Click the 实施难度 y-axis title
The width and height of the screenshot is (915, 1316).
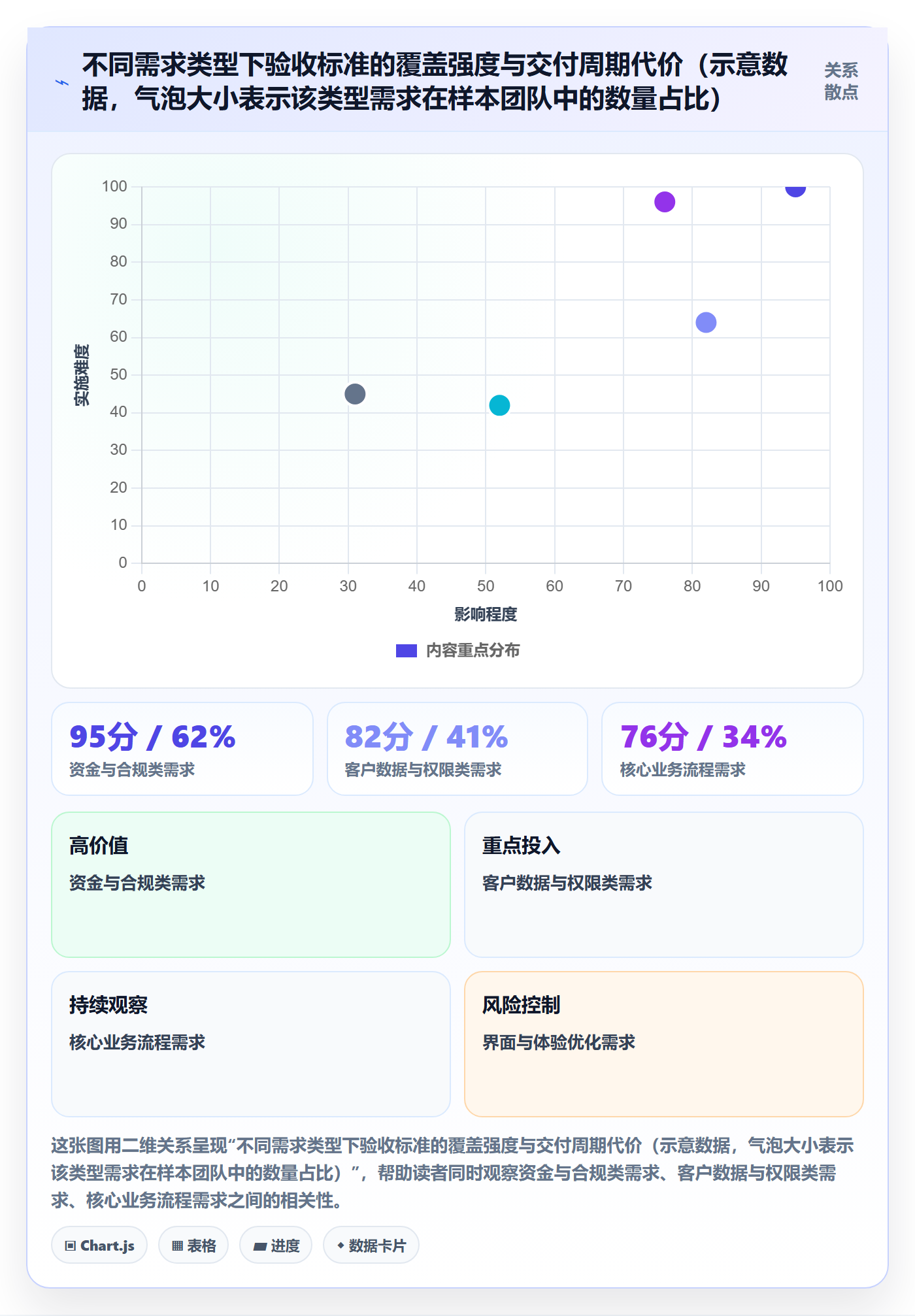(x=82, y=375)
